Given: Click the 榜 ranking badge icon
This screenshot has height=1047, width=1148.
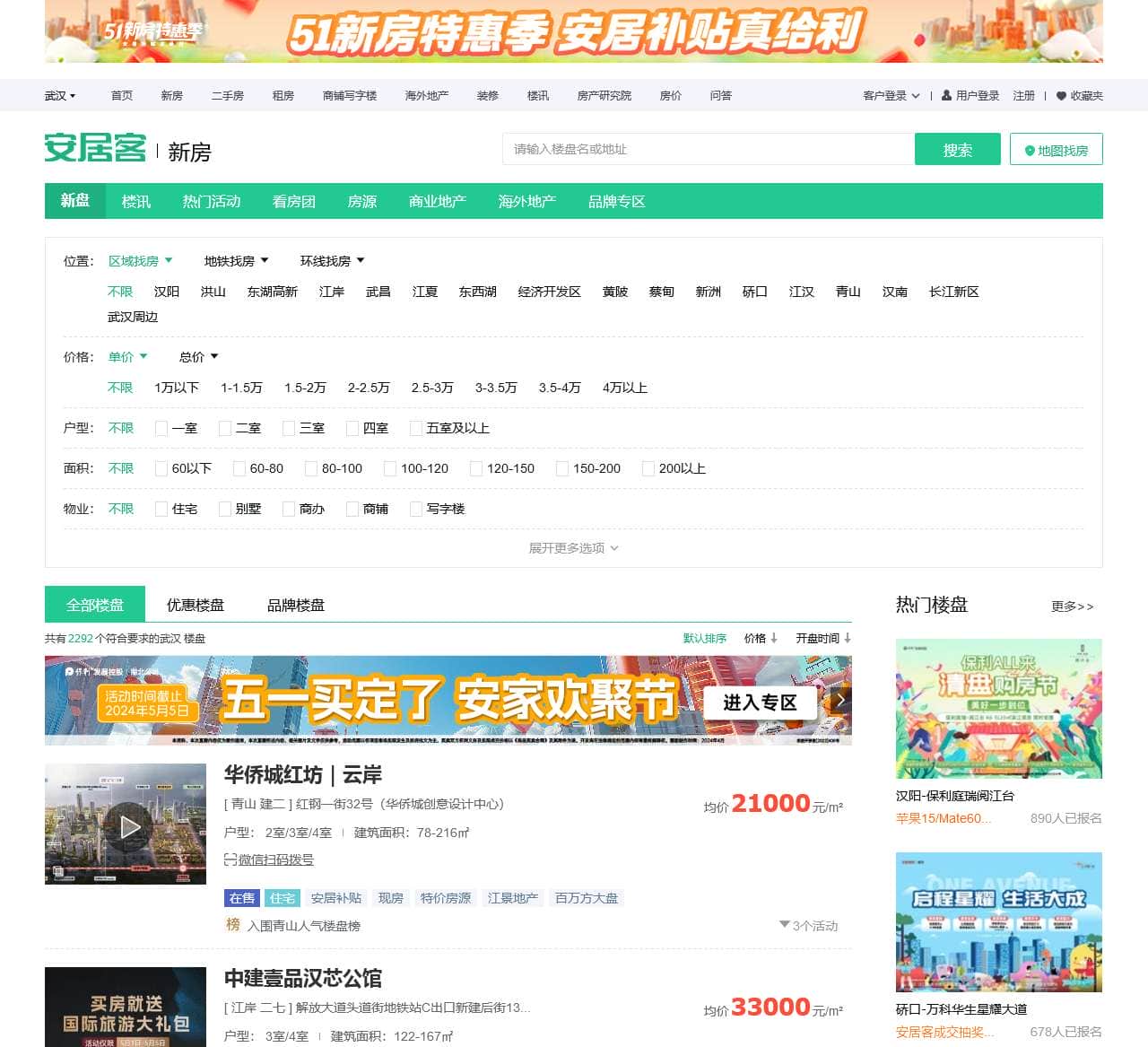Looking at the screenshot, I should [232, 925].
